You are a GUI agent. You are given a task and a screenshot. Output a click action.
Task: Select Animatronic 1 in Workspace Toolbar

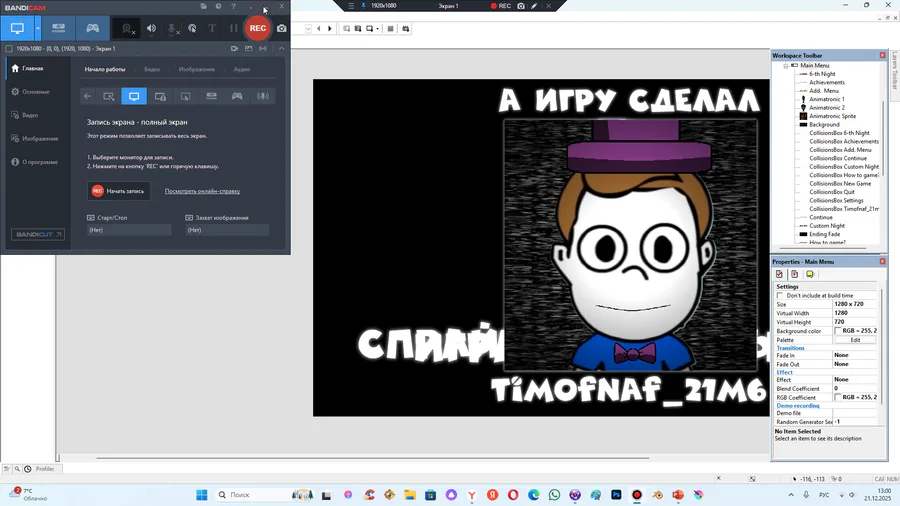coord(827,99)
